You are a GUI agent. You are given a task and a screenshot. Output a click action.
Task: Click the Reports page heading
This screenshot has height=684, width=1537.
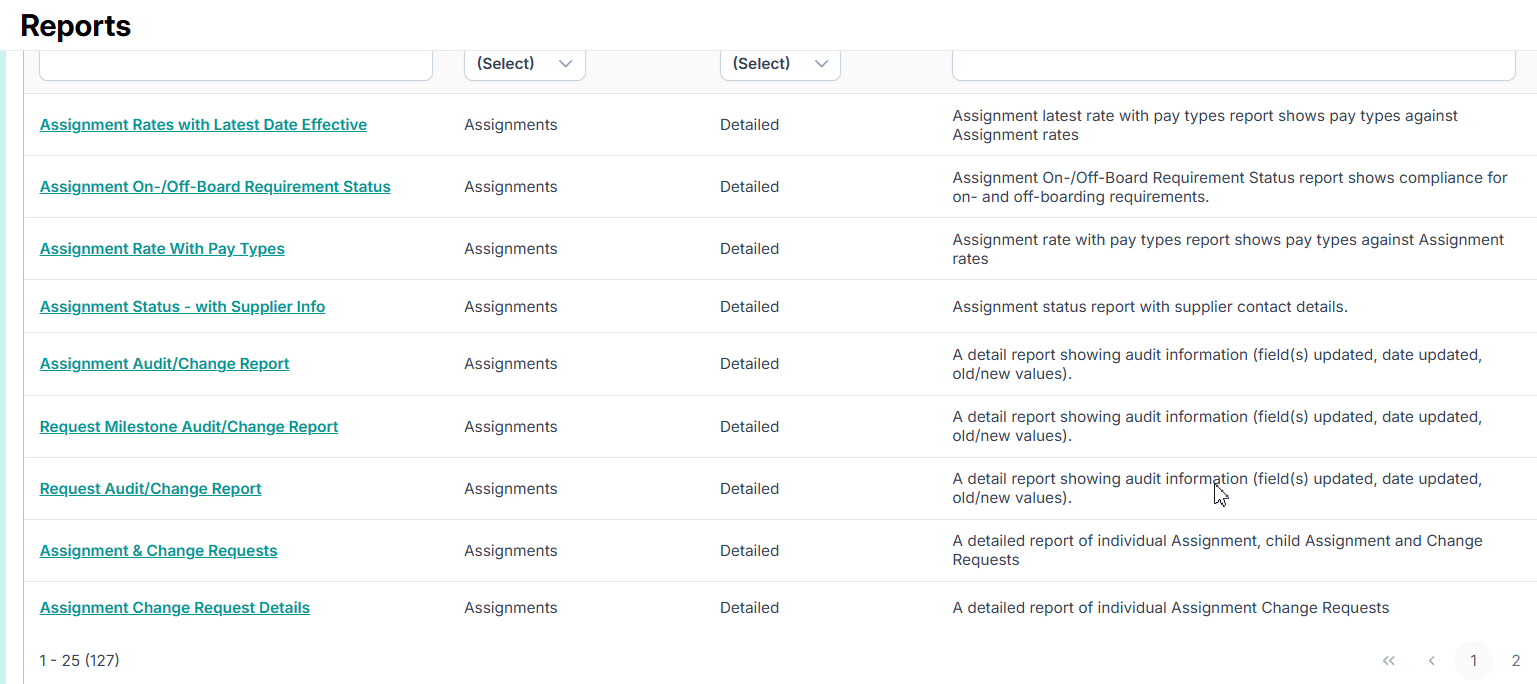75,25
